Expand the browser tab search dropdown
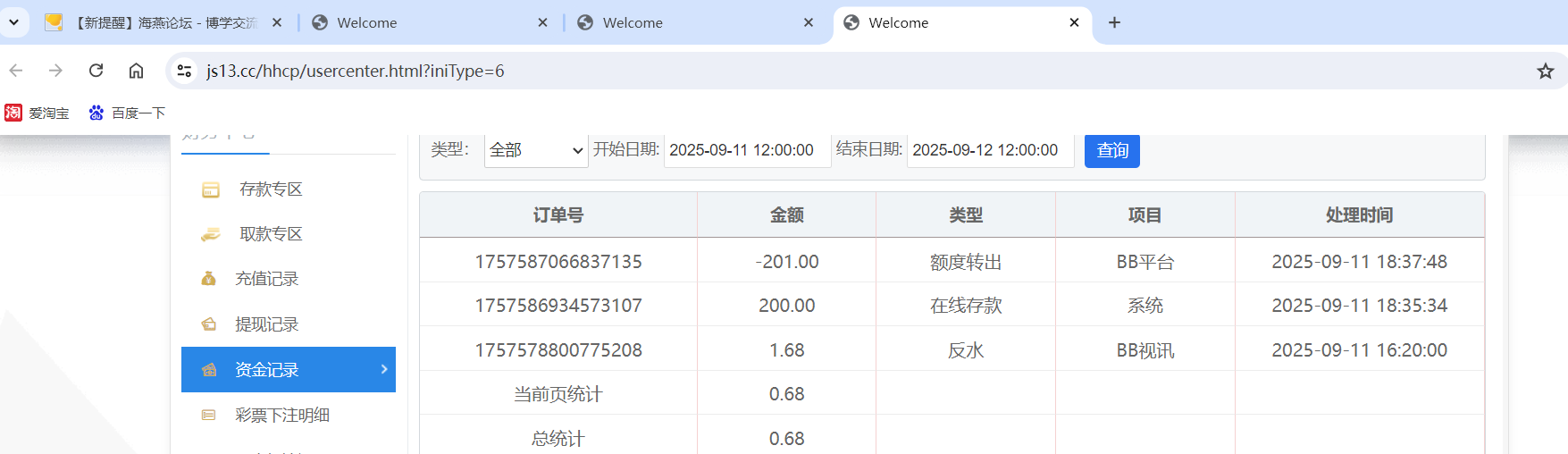Image resolution: width=1568 pixels, height=454 pixels. (14, 22)
